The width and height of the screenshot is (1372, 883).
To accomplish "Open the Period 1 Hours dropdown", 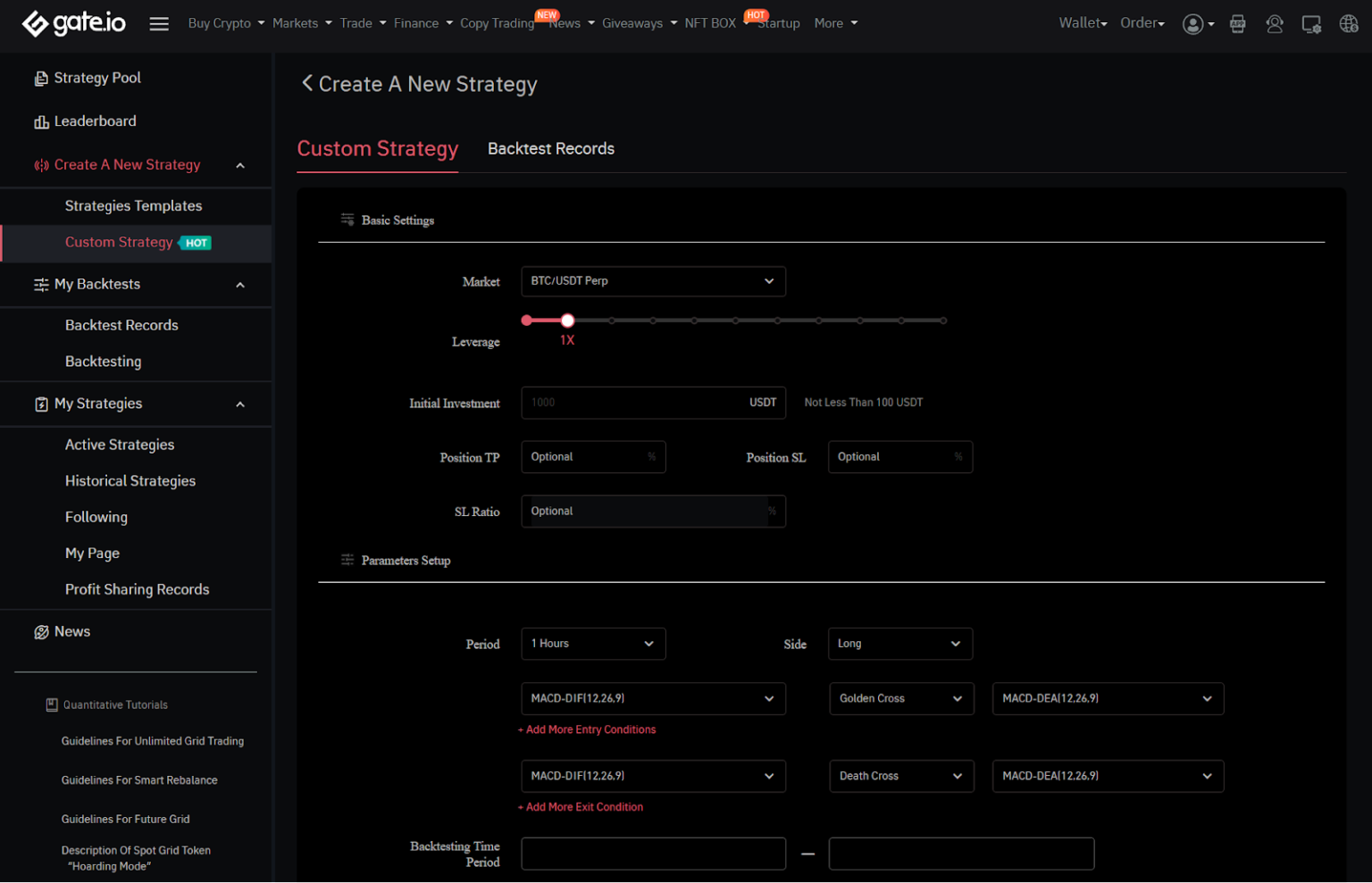I will pos(593,644).
